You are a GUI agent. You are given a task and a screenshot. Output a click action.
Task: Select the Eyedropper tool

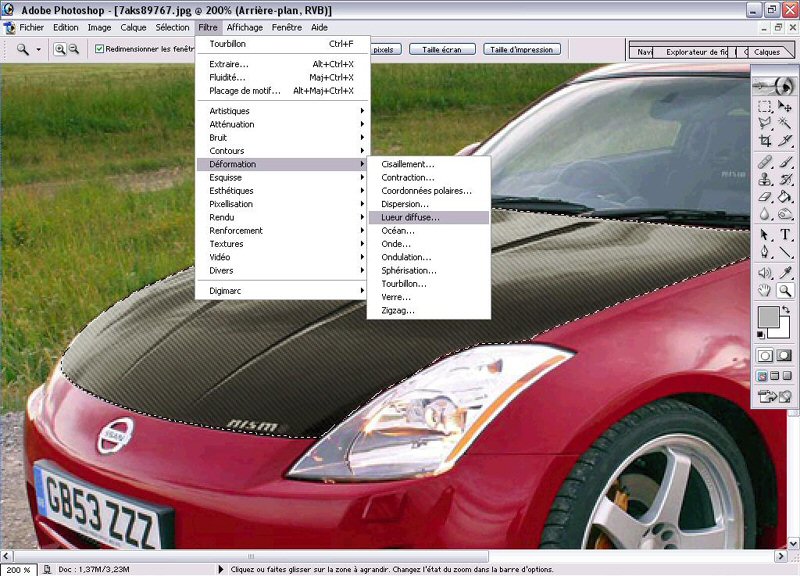pos(785,273)
